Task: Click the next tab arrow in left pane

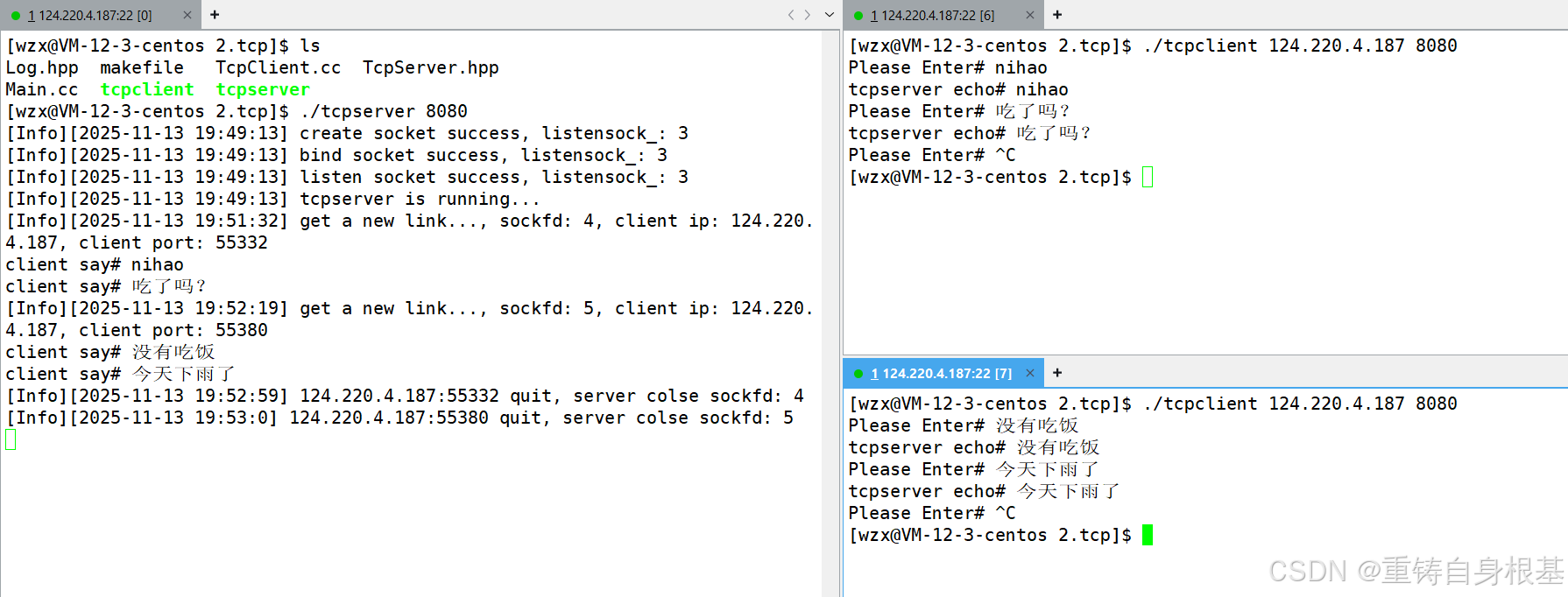Action: click(x=808, y=15)
